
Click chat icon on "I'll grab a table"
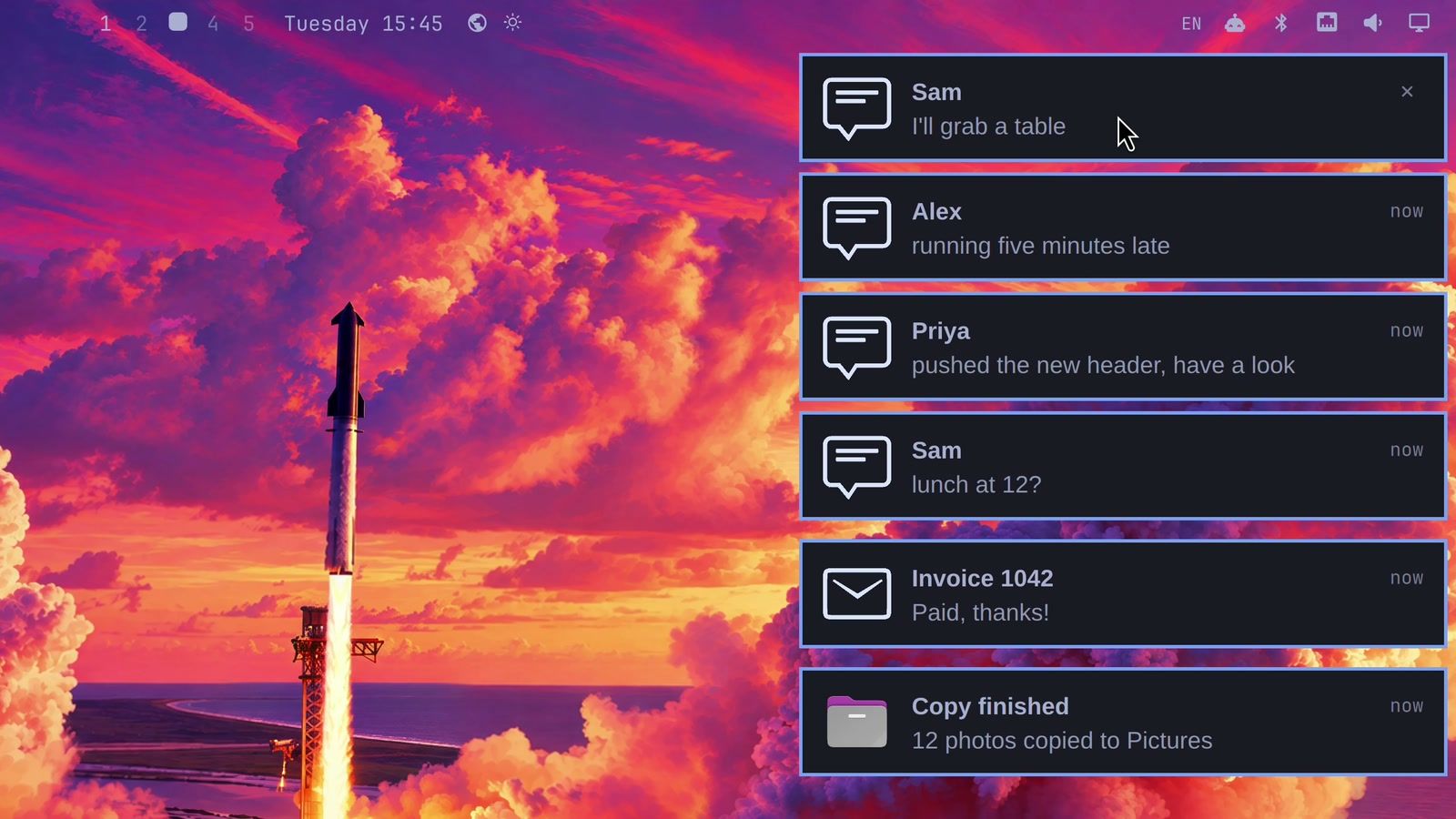856,108
